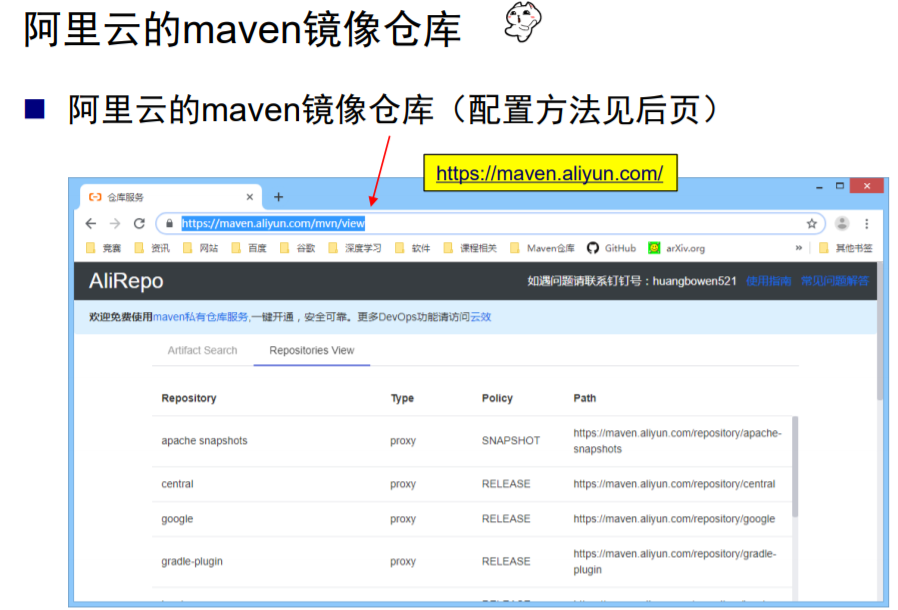Switch to the Artifact Search tab
The height and width of the screenshot is (610, 898).
pyautogui.click(x=202, y=350)
